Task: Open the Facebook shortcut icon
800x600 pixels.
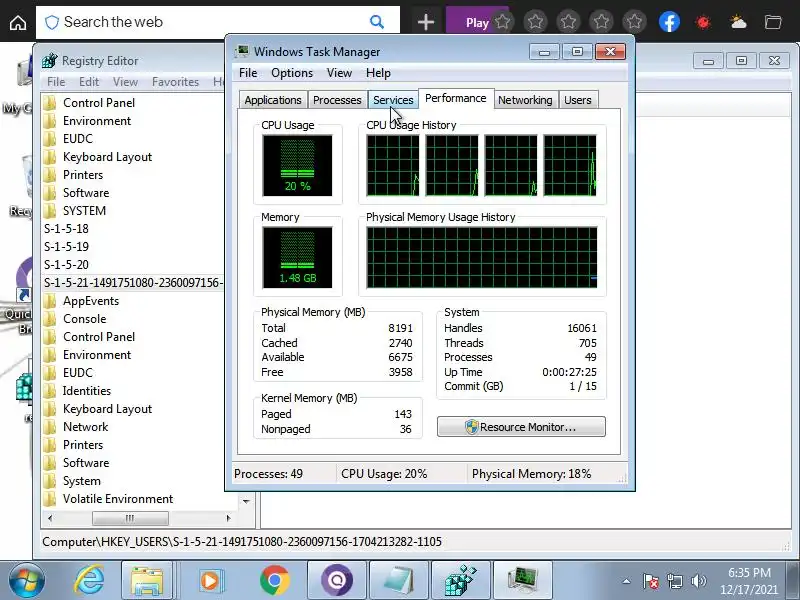Action: pyautogui.click(x=669, y=22)
